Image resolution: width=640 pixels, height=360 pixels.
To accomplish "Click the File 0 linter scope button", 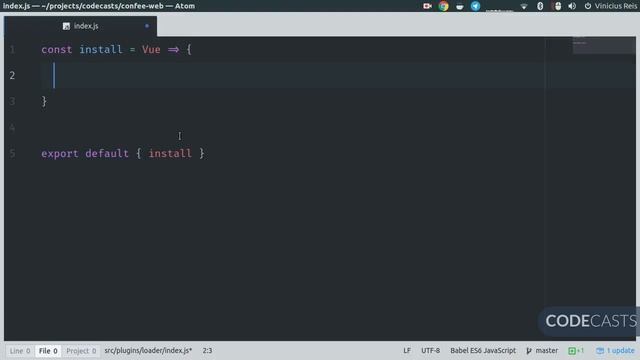I will pyautogui.click(x=48, y=351).
